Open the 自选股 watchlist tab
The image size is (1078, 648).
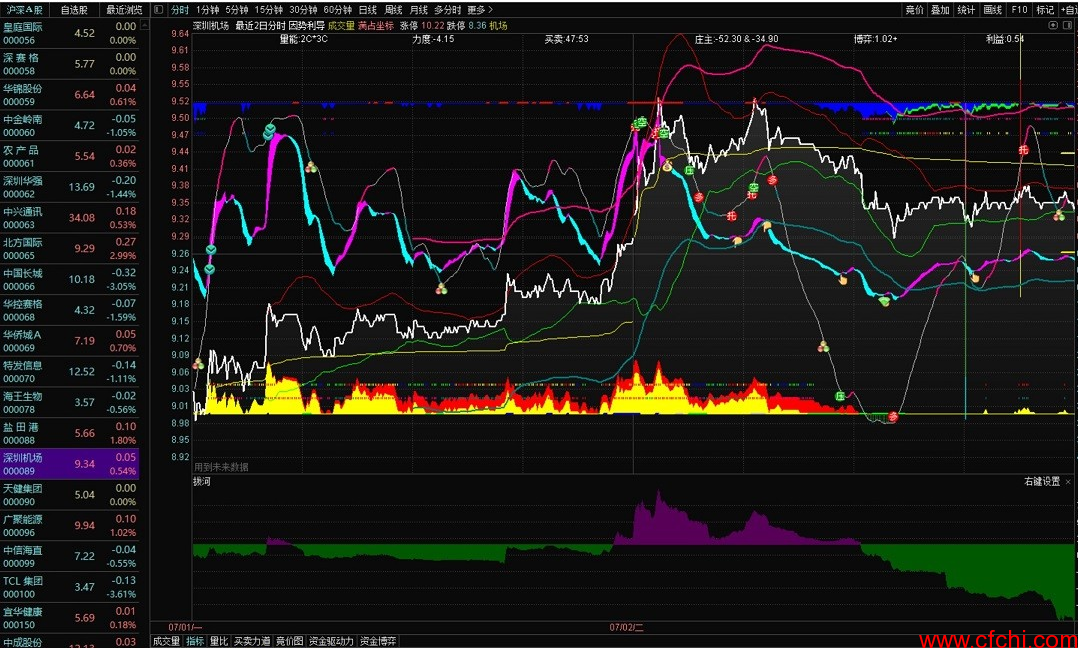(x=74, y=10)
